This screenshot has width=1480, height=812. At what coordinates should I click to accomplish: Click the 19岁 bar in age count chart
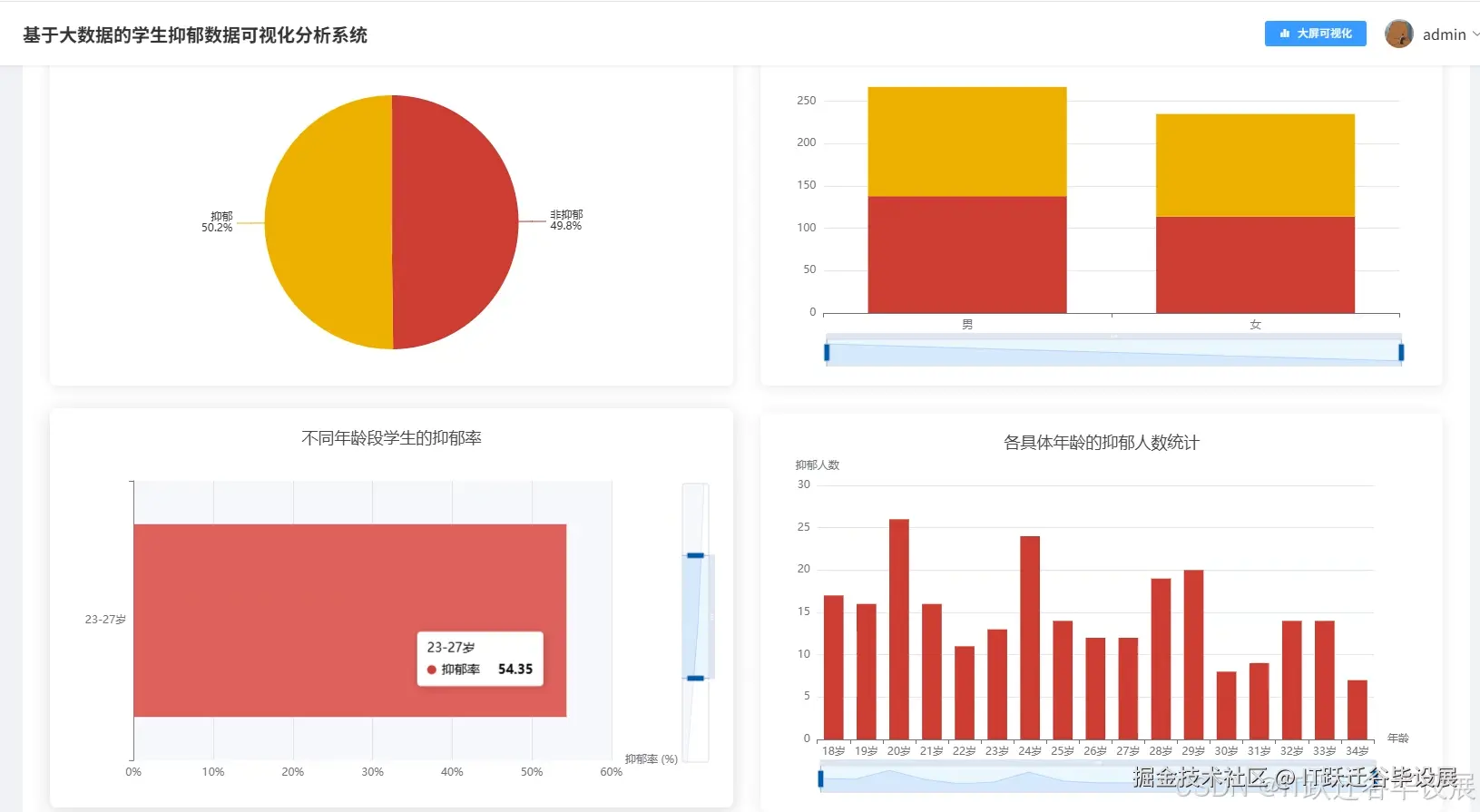click(867, 671)
